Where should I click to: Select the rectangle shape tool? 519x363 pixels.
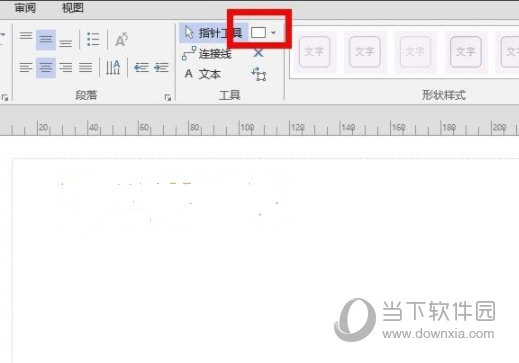pos(258,33)
